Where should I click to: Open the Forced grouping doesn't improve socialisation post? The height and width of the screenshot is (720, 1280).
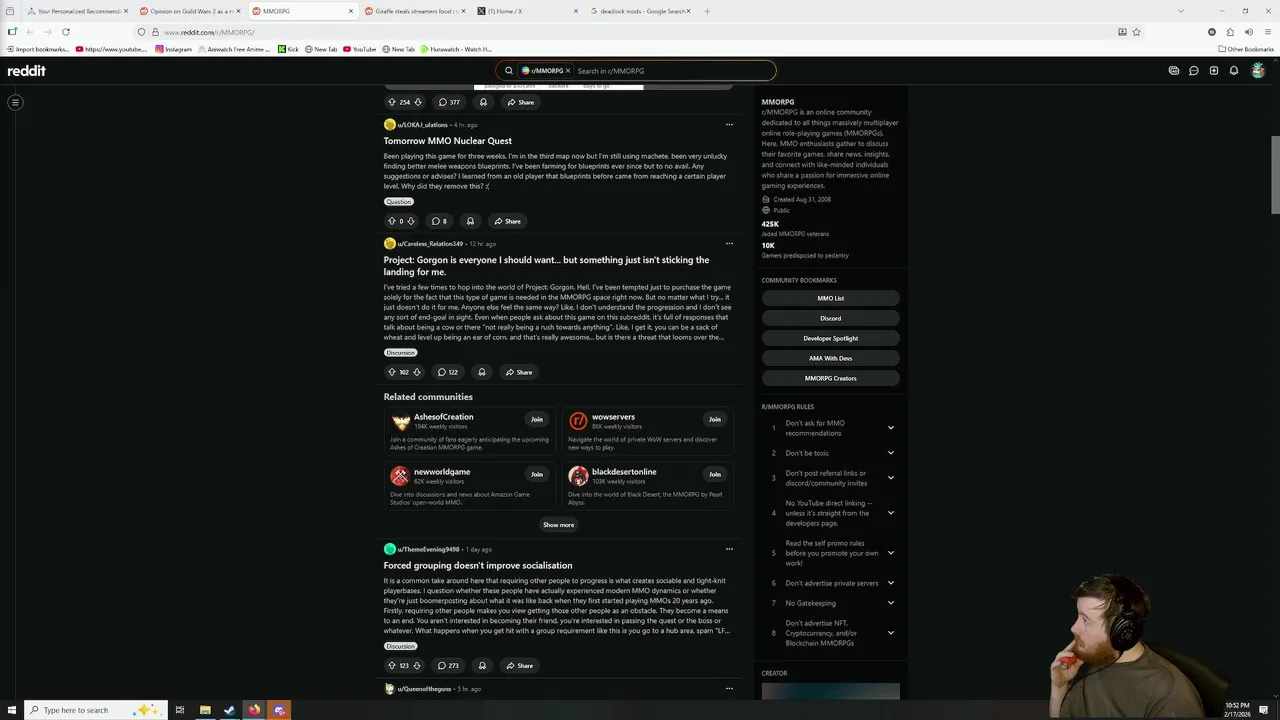tap(478, 566)
